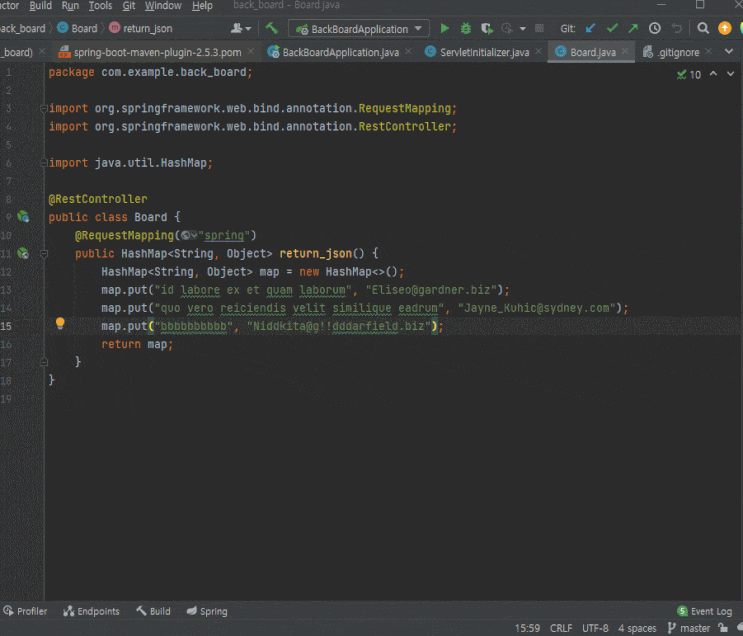Expand the profiler run options arrow
Viewport: 743px width, 636px height.
(x=523, y=29)
